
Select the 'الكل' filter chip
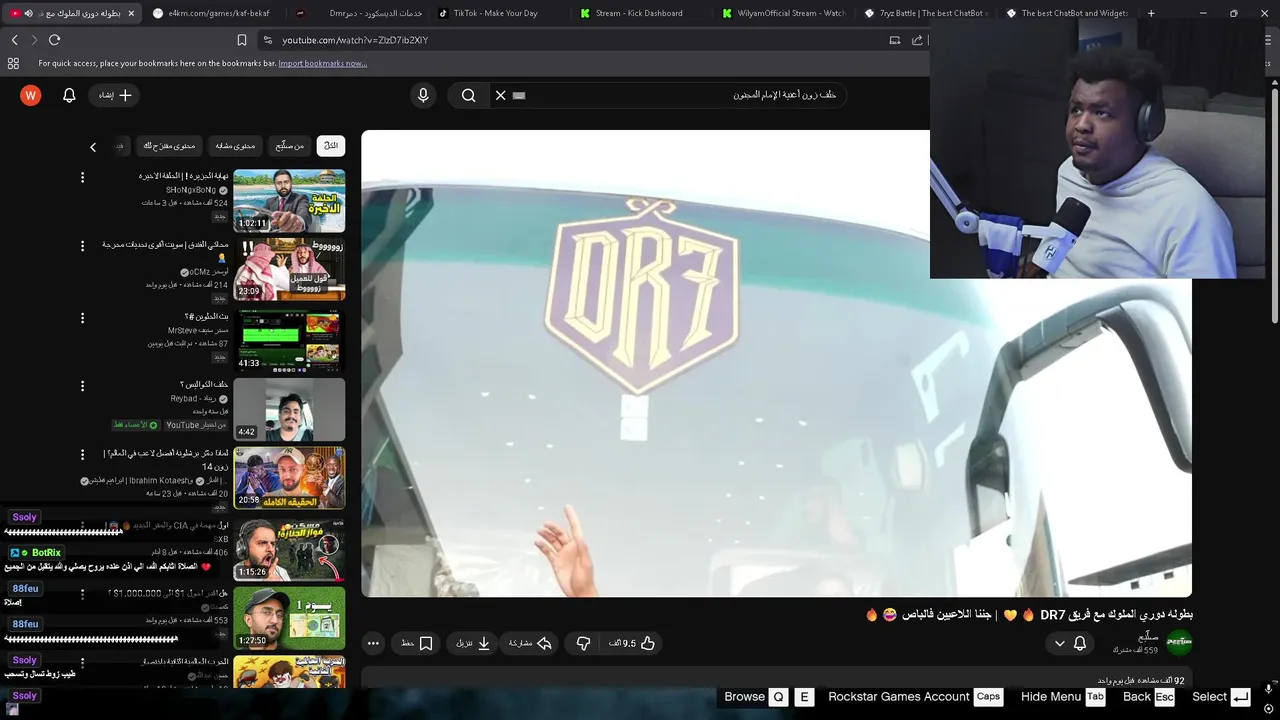coord(331,146)
